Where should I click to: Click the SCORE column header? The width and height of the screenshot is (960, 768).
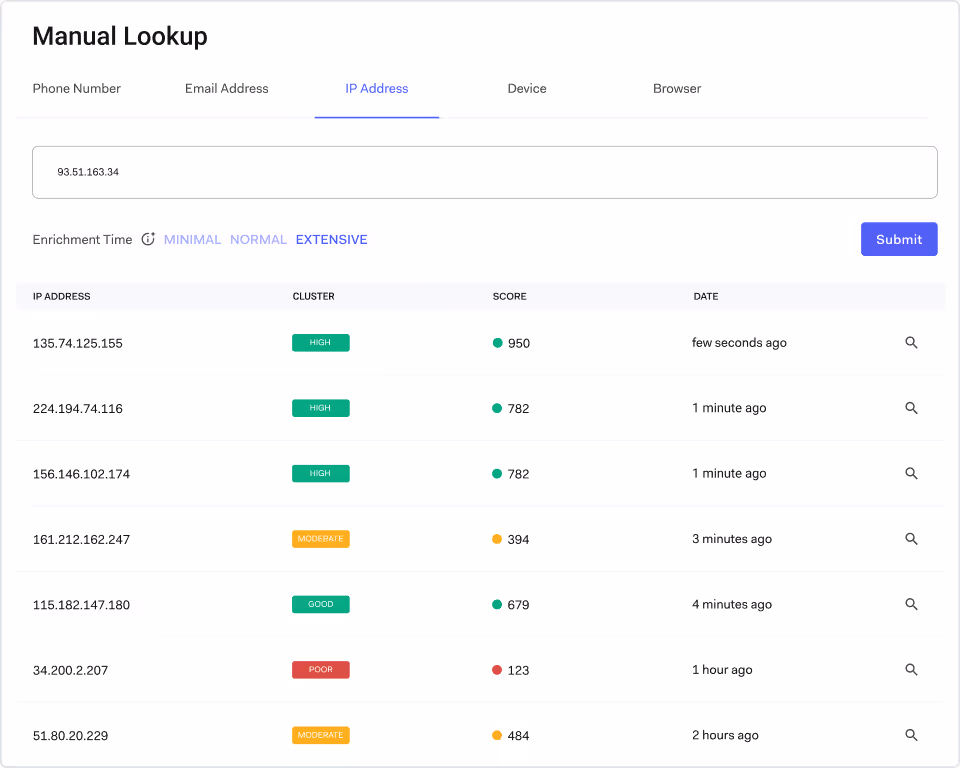coord(509,296)
